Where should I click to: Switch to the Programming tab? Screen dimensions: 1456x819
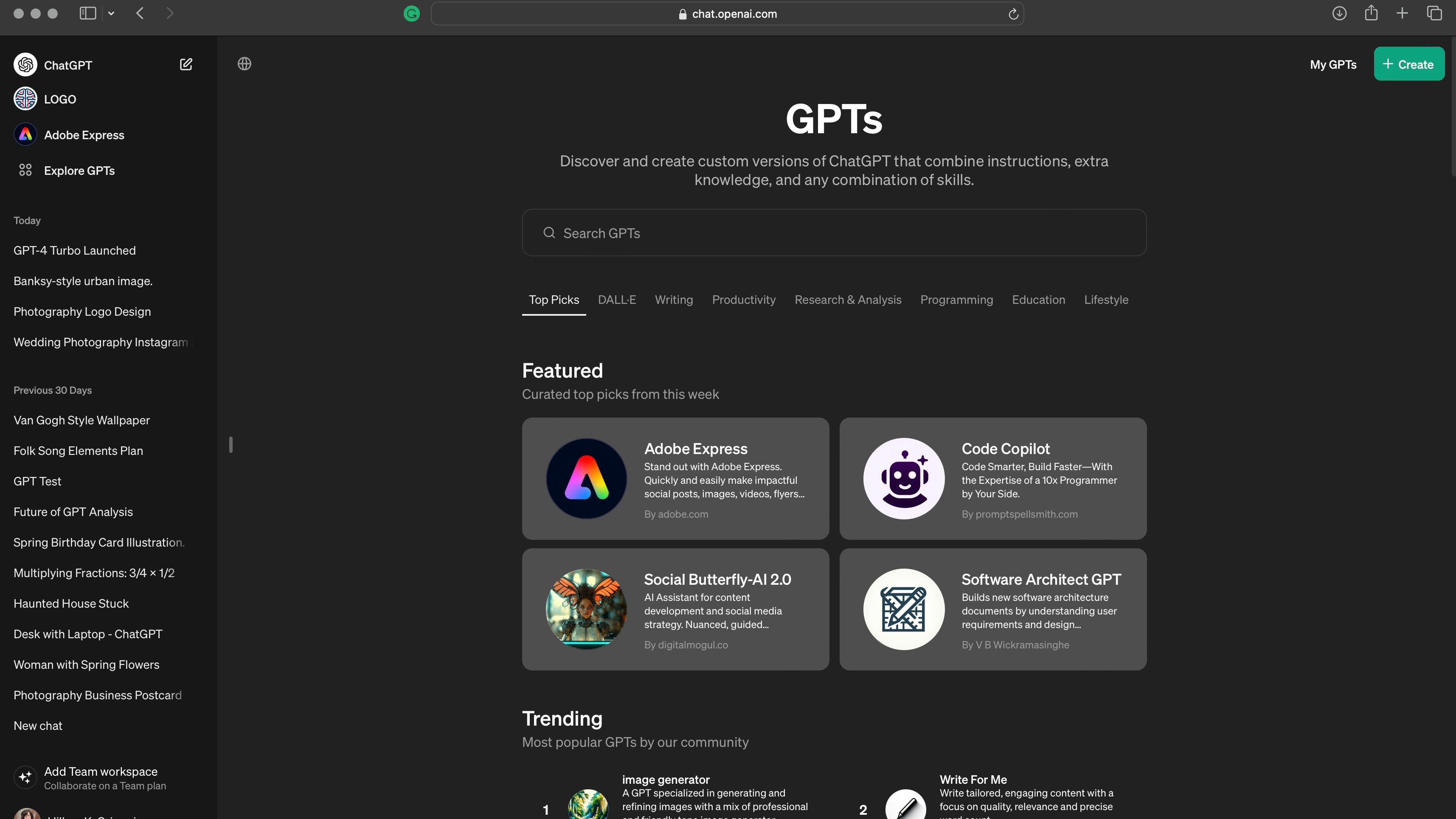coord(956,300)
